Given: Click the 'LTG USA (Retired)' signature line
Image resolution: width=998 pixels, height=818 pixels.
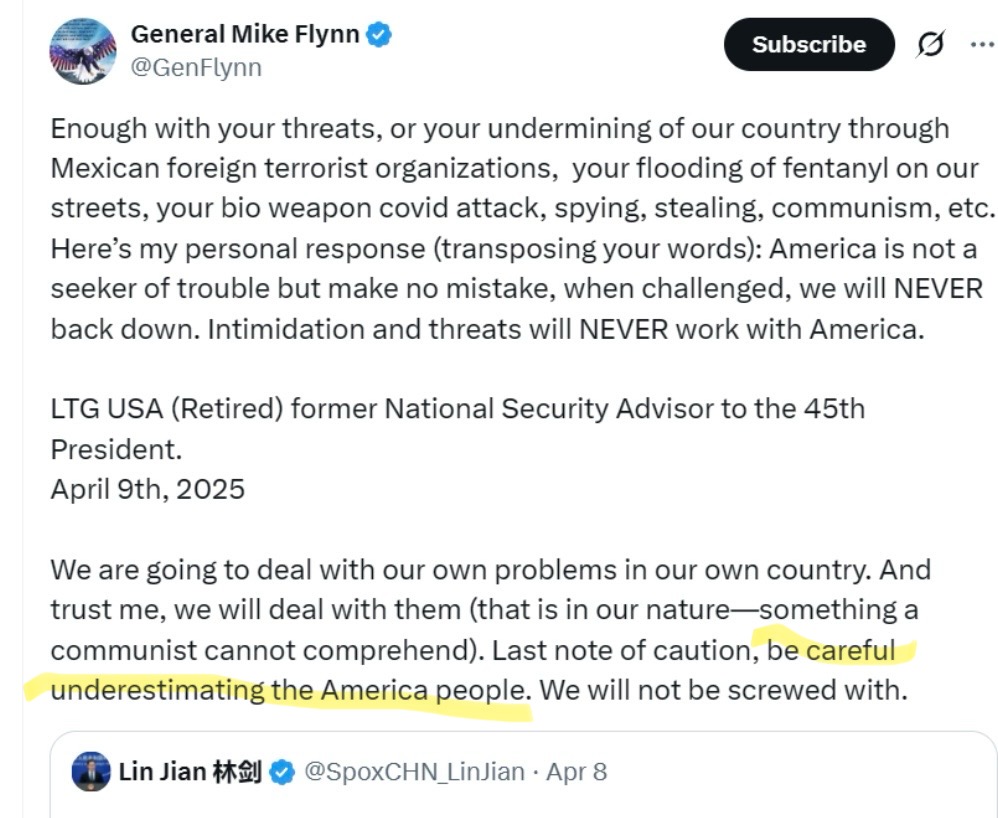Looking at the screenshot, I should click(x=458, y=409).
